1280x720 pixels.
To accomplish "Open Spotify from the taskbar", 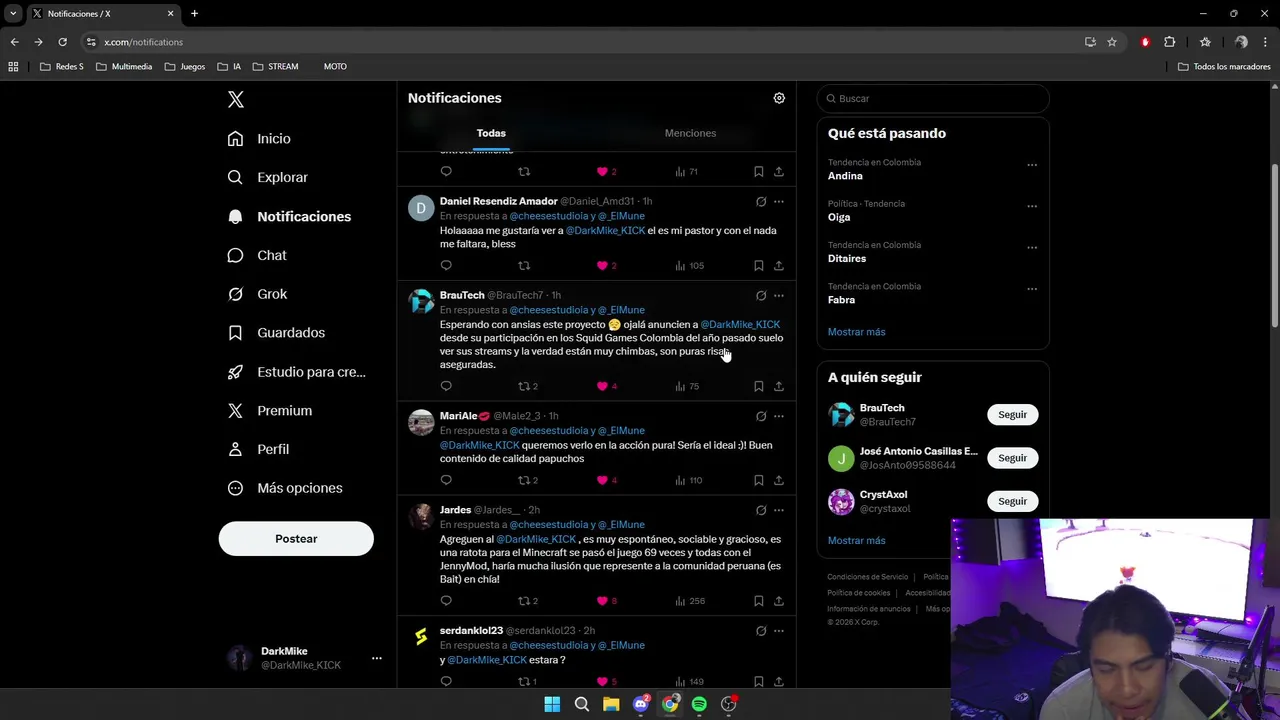I will 699,704.
